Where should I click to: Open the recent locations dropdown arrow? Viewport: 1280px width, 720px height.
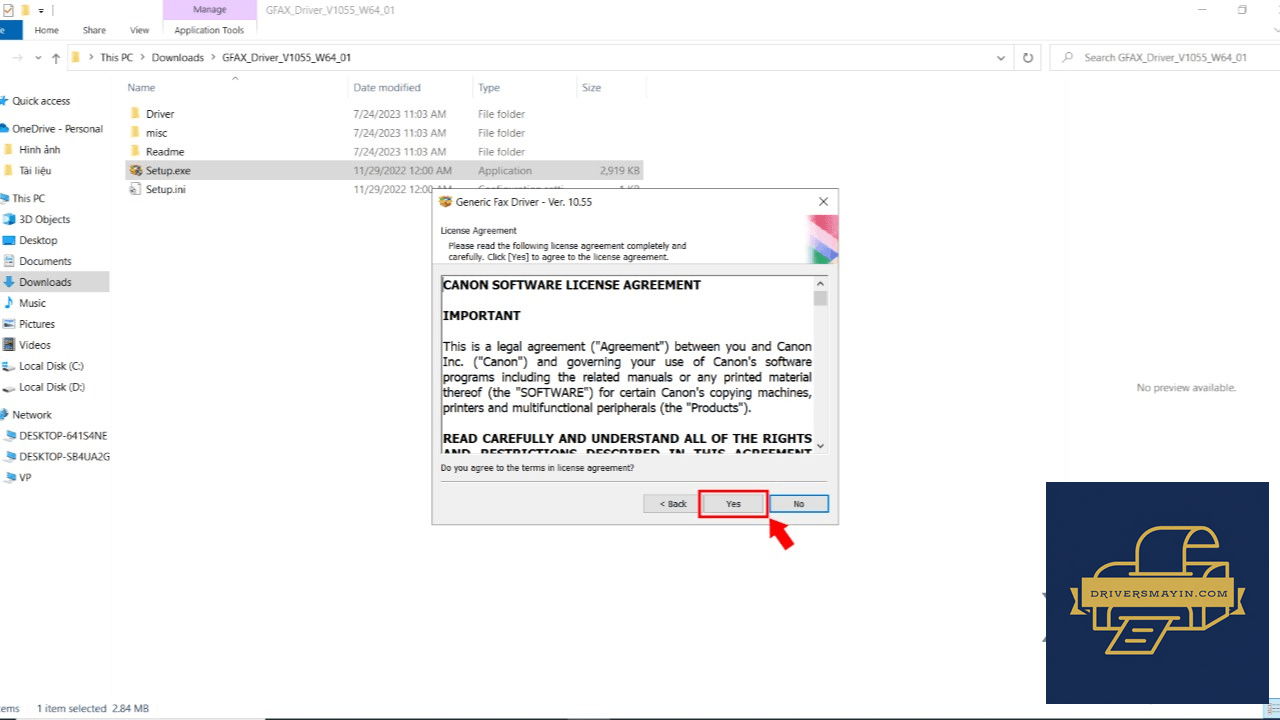click(x=38, y=58)
